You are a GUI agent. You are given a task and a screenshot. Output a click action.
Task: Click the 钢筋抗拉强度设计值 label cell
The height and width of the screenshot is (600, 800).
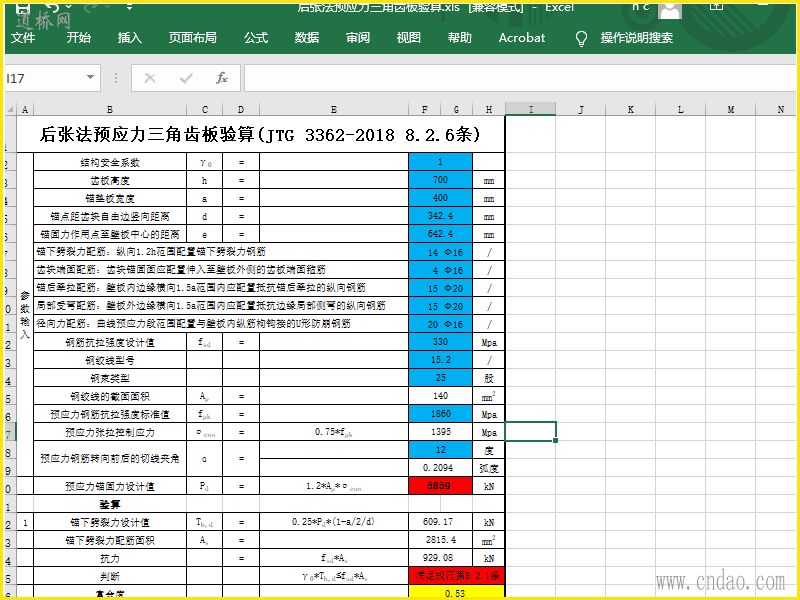[110, 342]
